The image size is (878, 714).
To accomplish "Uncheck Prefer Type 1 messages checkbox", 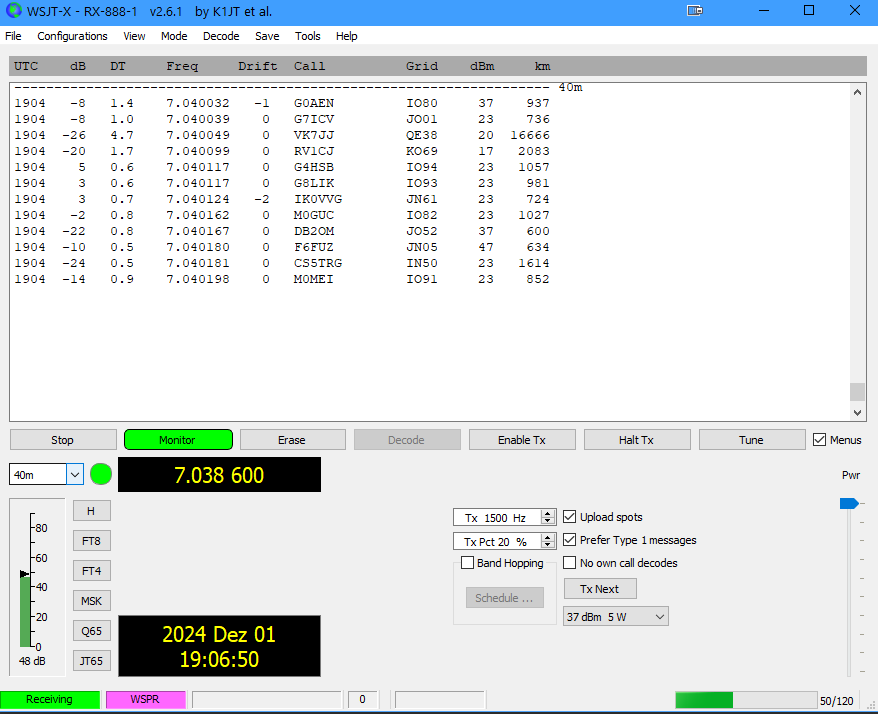I will point(569,539).
